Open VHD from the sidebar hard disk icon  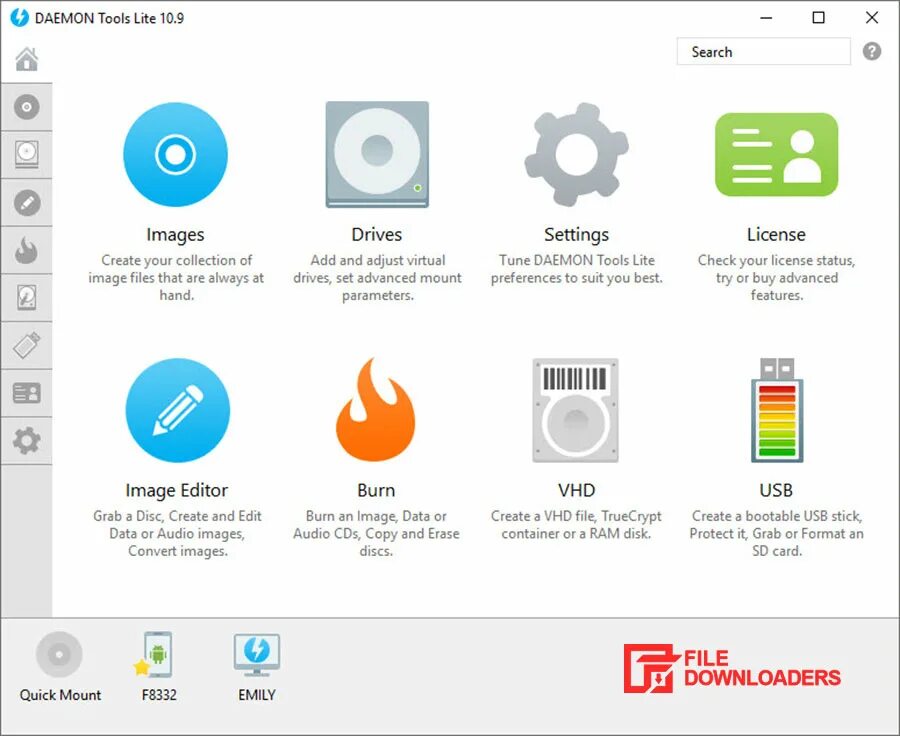tap(26, 298)
